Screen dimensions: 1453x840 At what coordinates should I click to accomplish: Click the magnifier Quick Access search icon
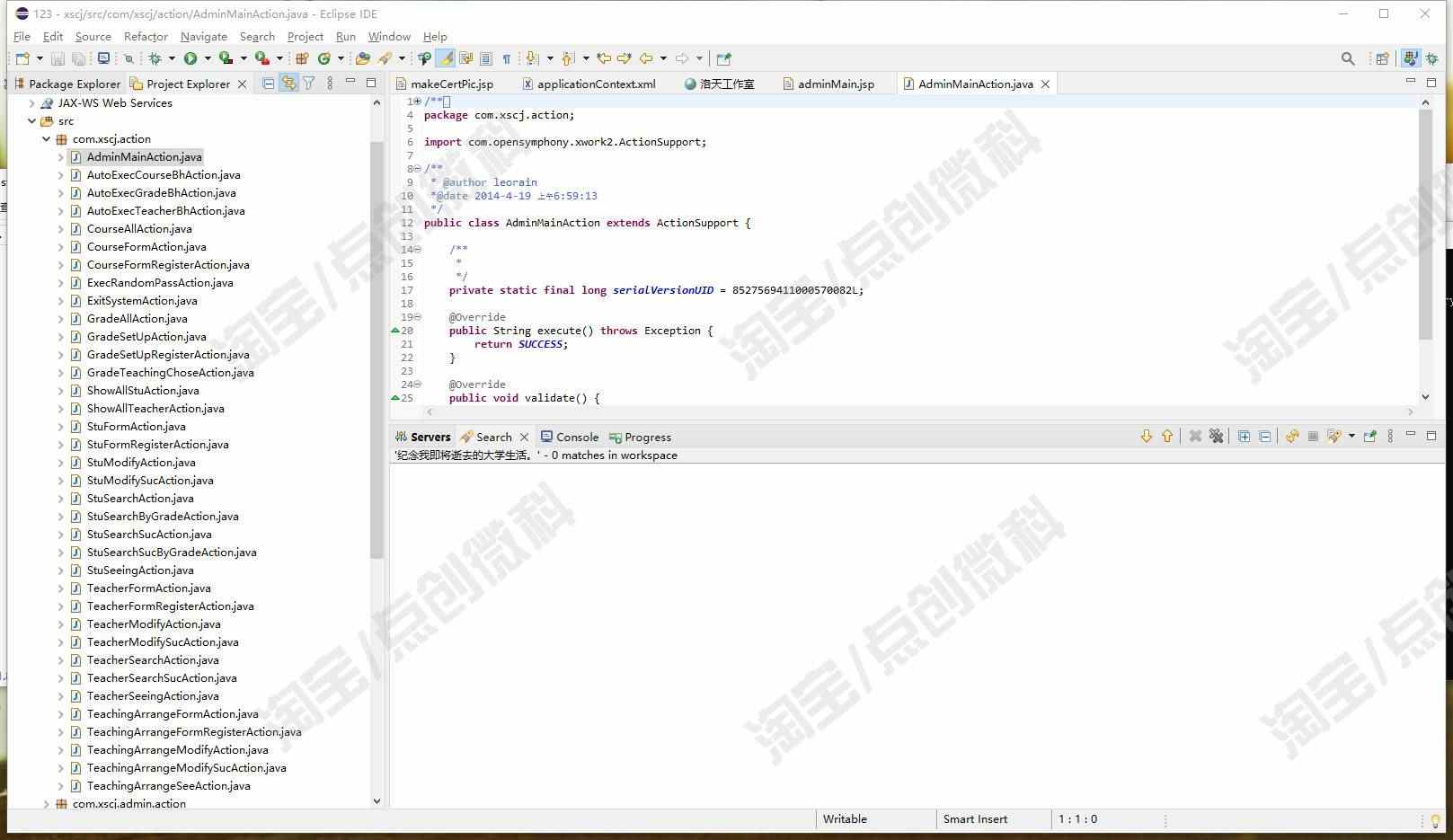[x=1348, y=58]
